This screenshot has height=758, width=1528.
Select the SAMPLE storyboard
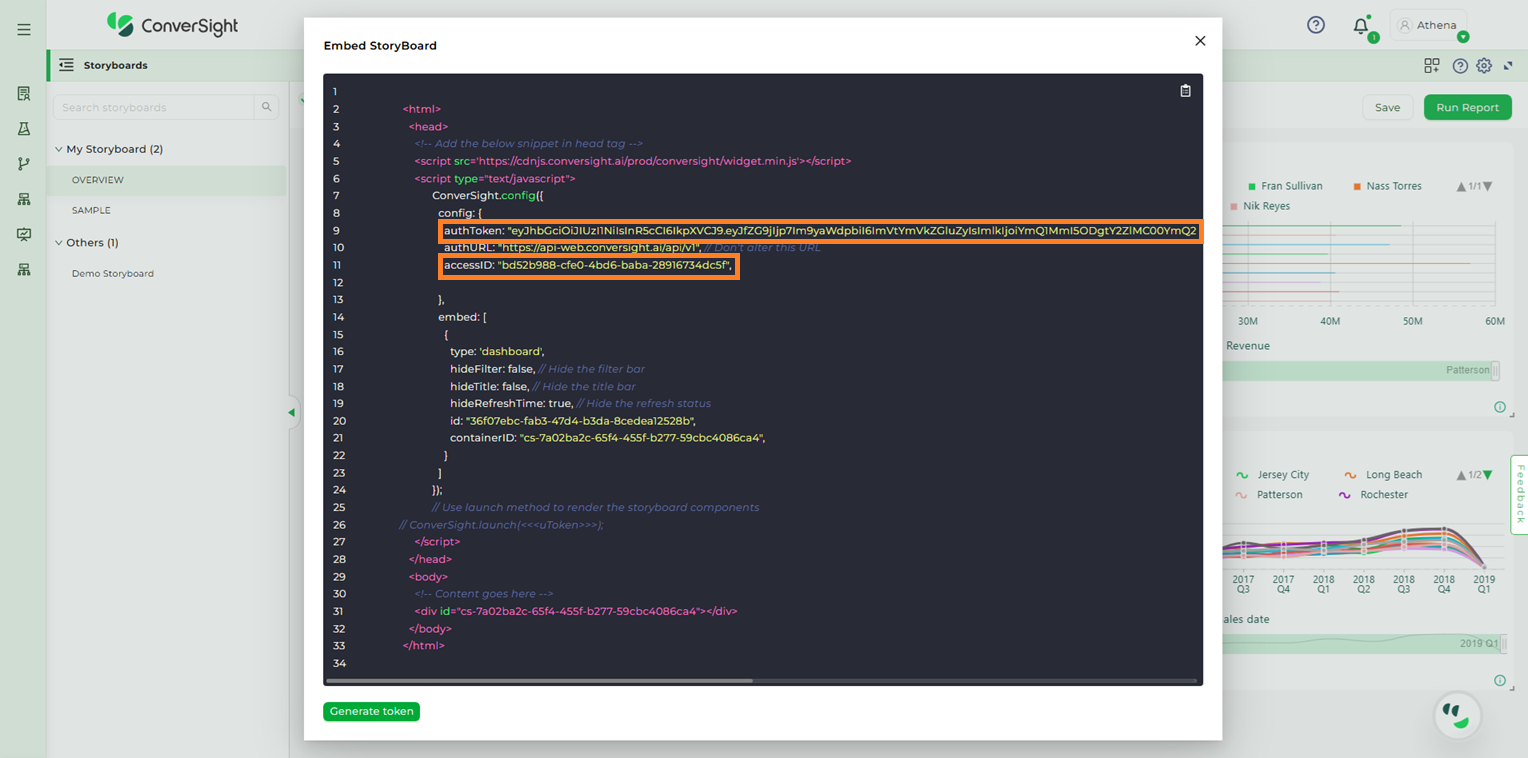click(91, 211)
